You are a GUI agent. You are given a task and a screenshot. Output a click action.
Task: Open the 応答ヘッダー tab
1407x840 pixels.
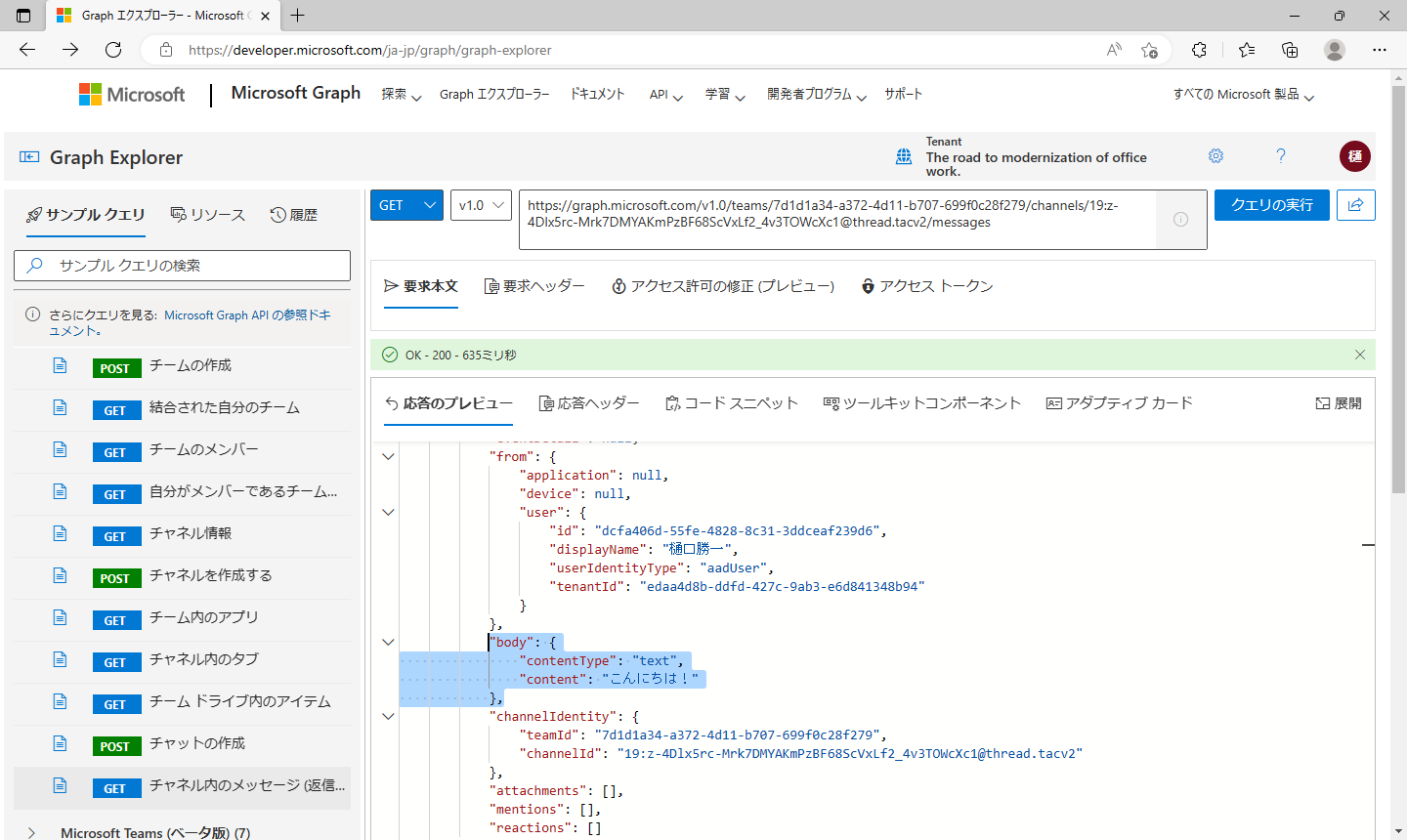[589, 403]
